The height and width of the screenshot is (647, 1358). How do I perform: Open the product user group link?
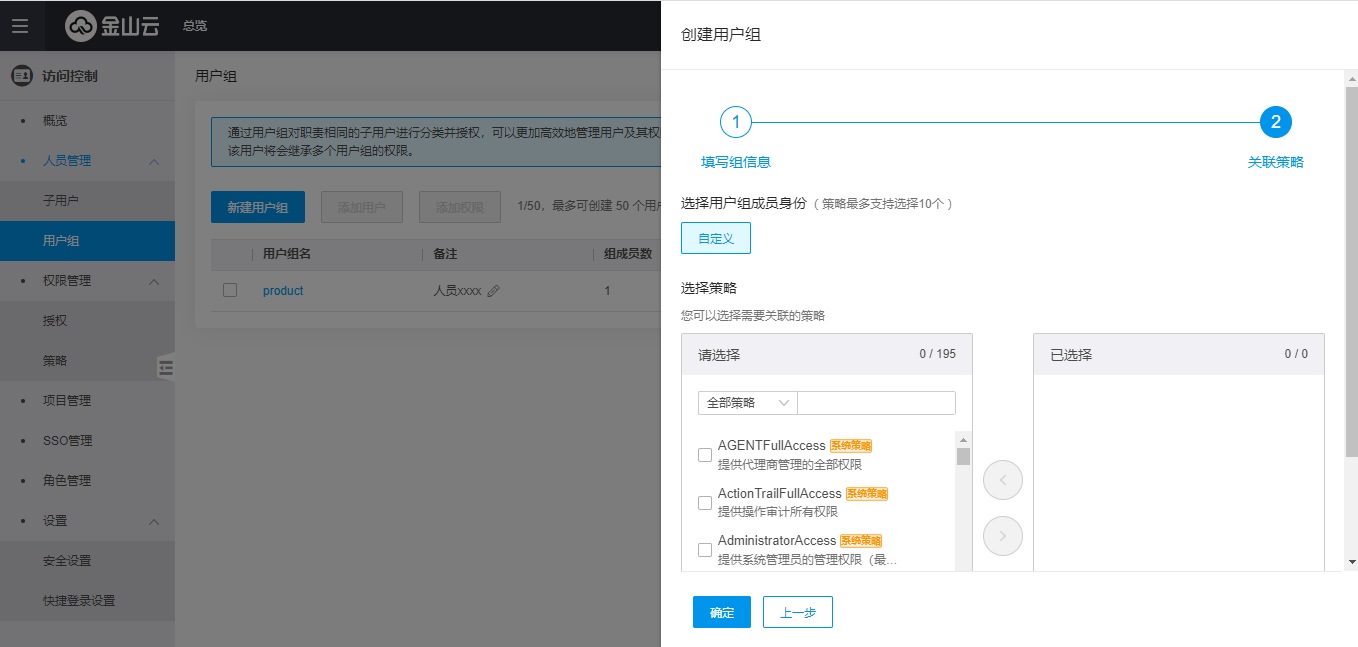point(283,291)
